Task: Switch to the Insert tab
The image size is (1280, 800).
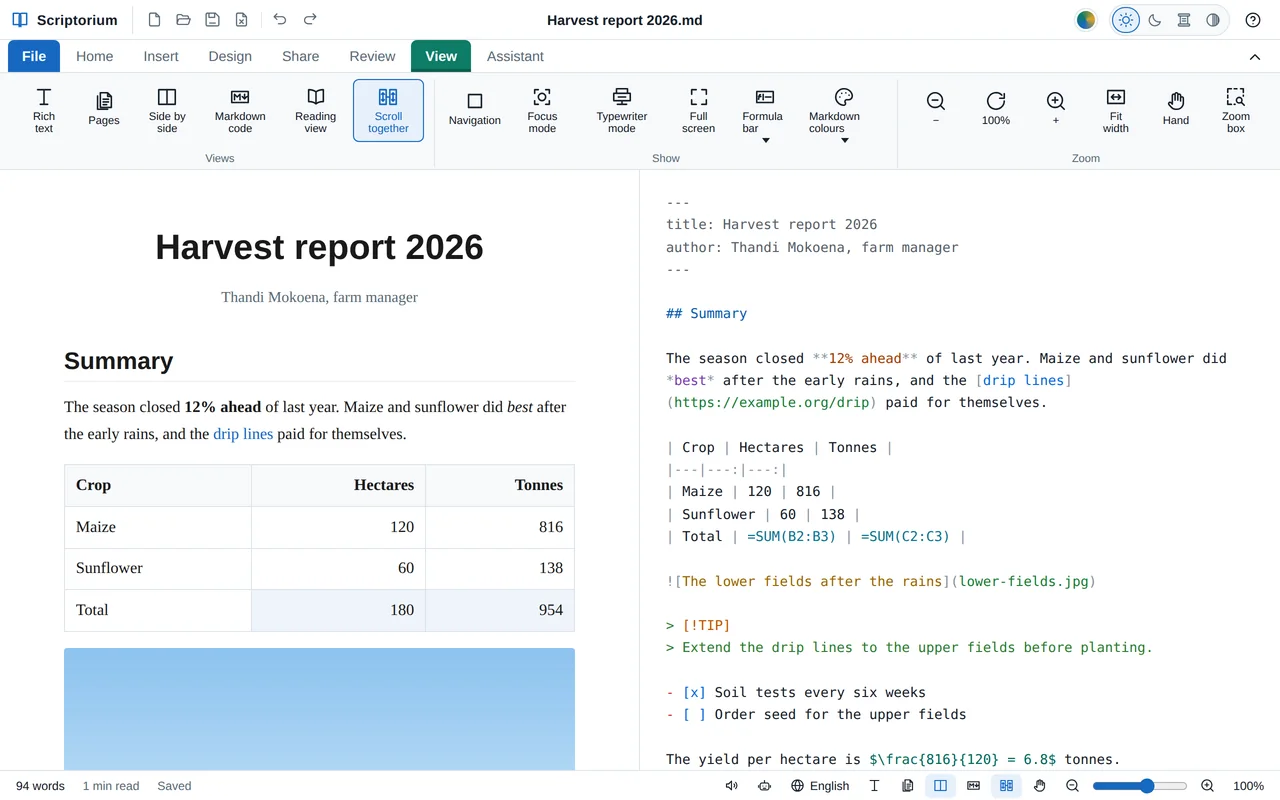Action: [x=161, y=56]
